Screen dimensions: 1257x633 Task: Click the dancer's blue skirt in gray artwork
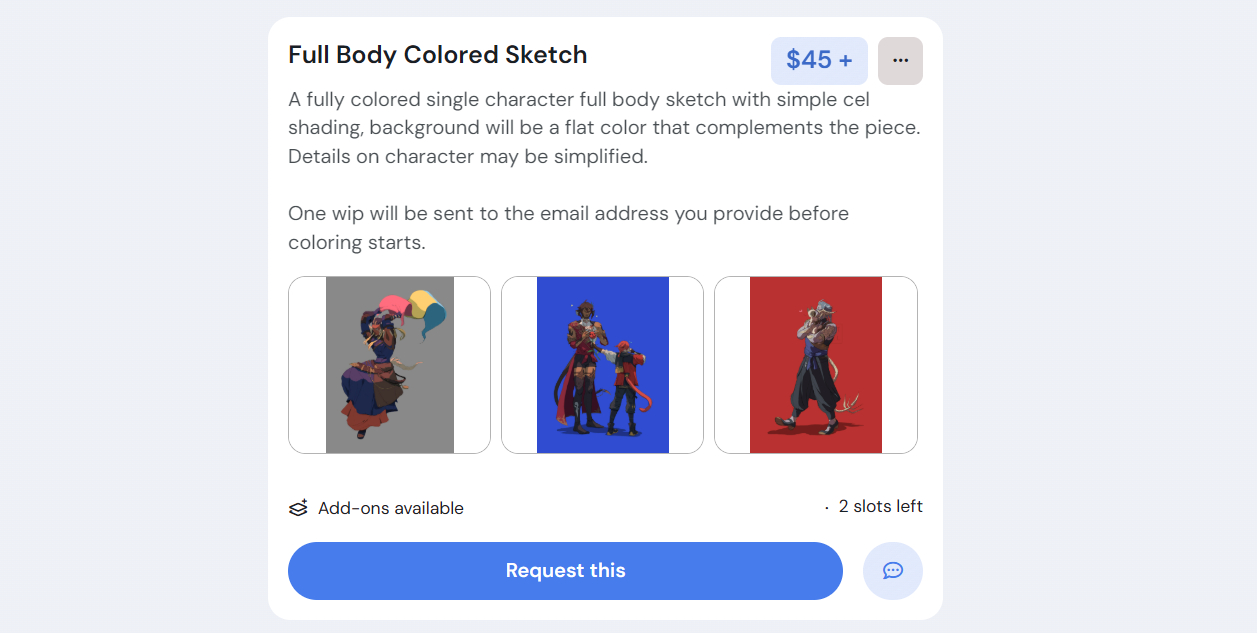click(365, 385)
